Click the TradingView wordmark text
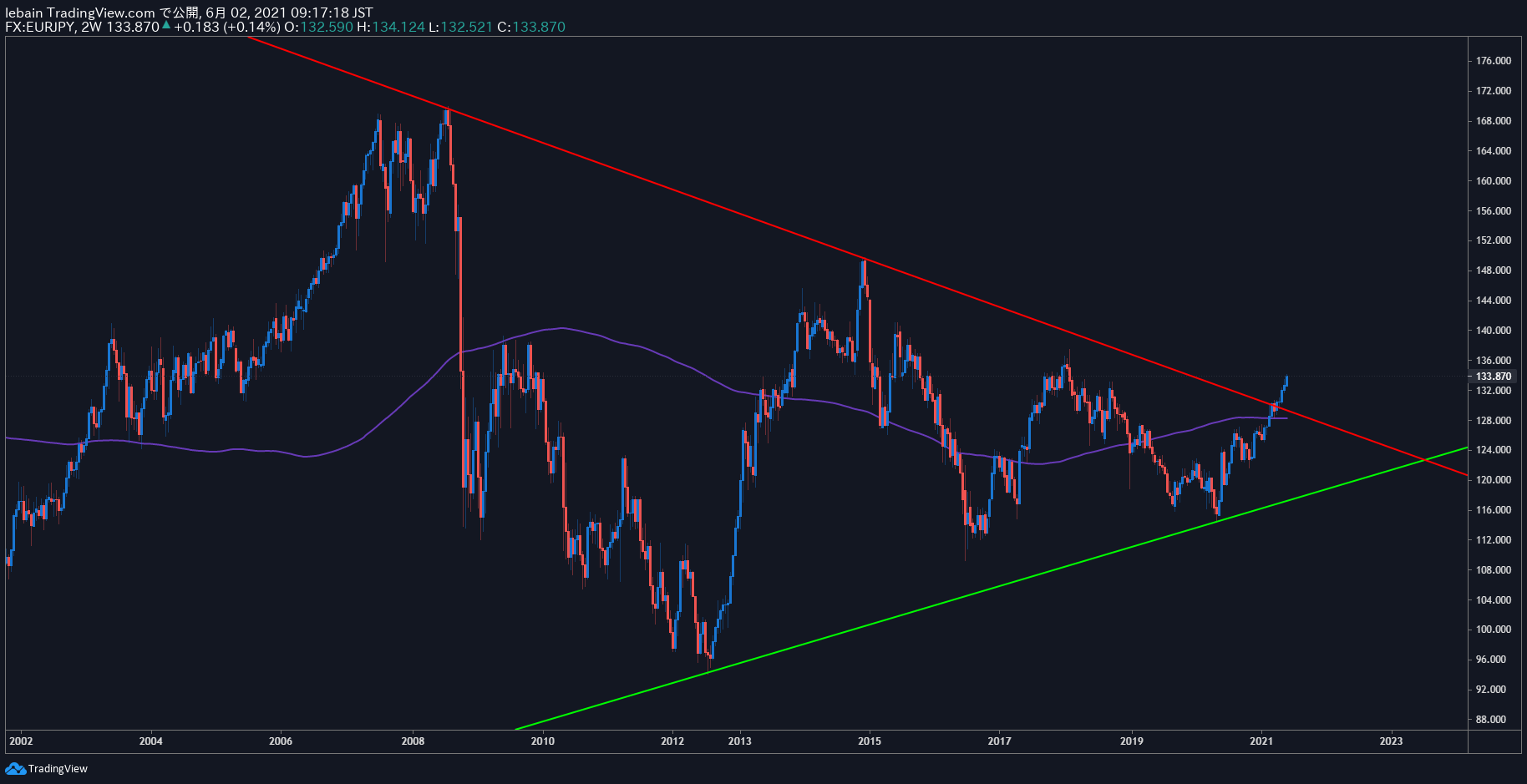 coord(58,769)
